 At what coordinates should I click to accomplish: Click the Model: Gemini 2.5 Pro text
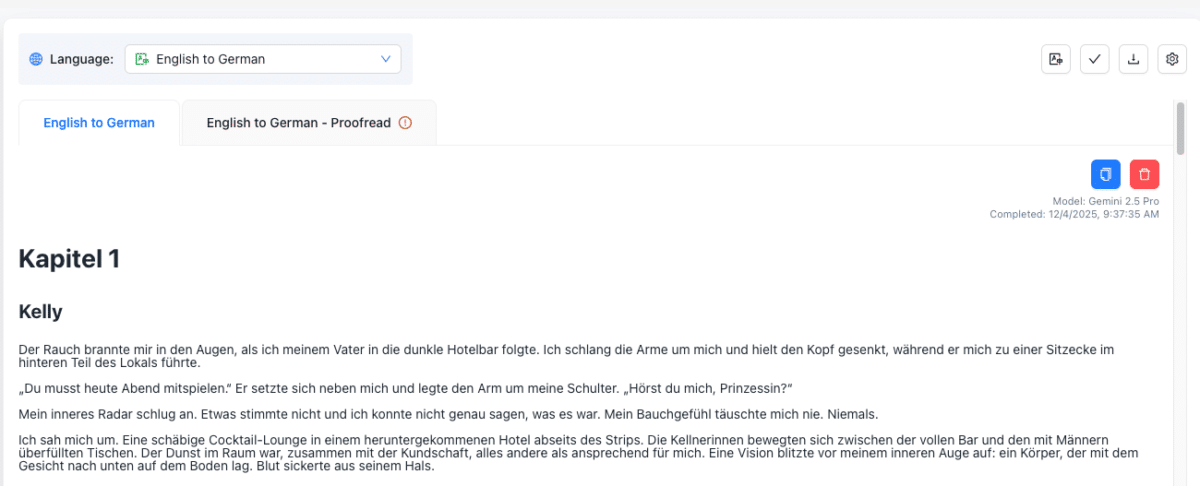click(x=1105, y=201)
